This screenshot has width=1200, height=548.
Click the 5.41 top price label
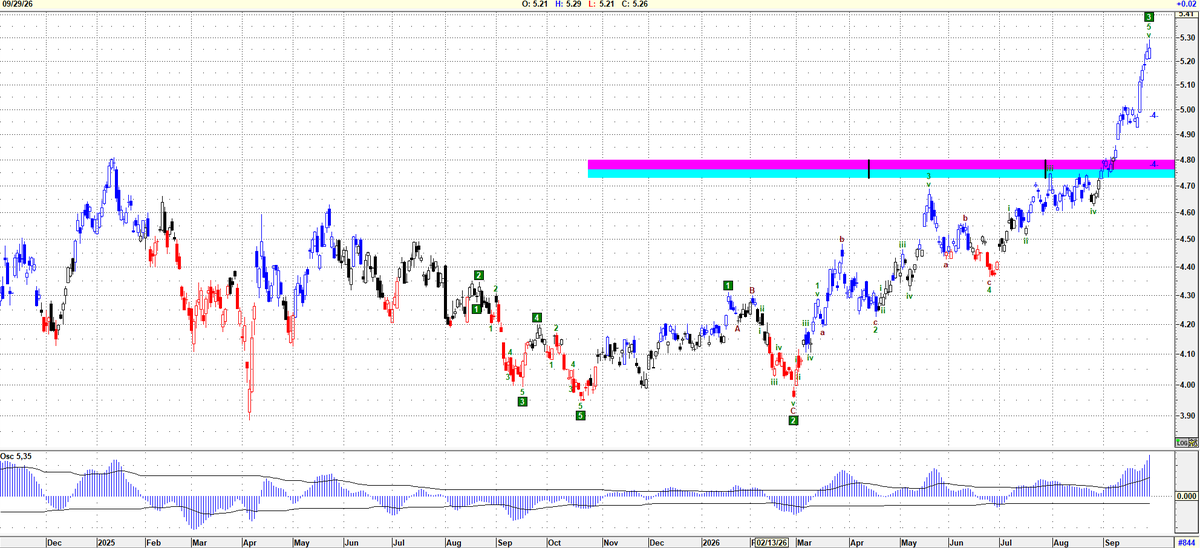[1187, 16]
